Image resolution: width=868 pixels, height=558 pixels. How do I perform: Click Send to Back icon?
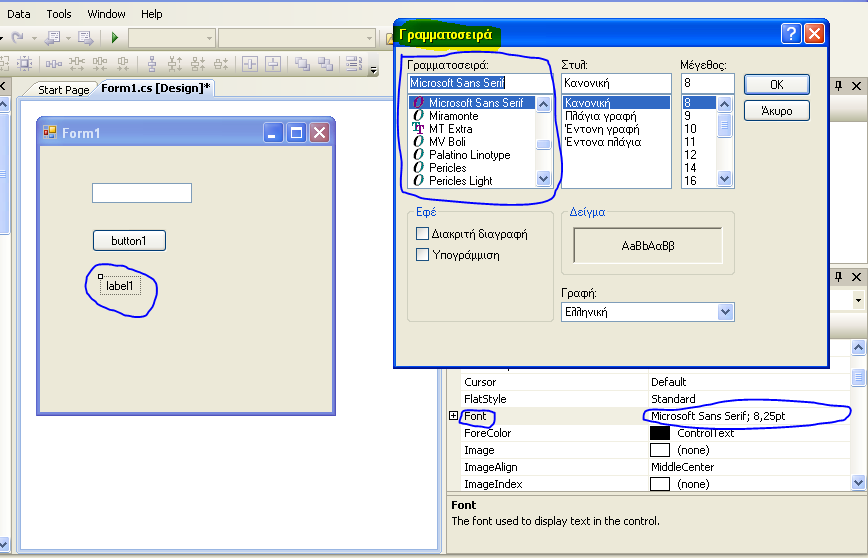(326, 64)
